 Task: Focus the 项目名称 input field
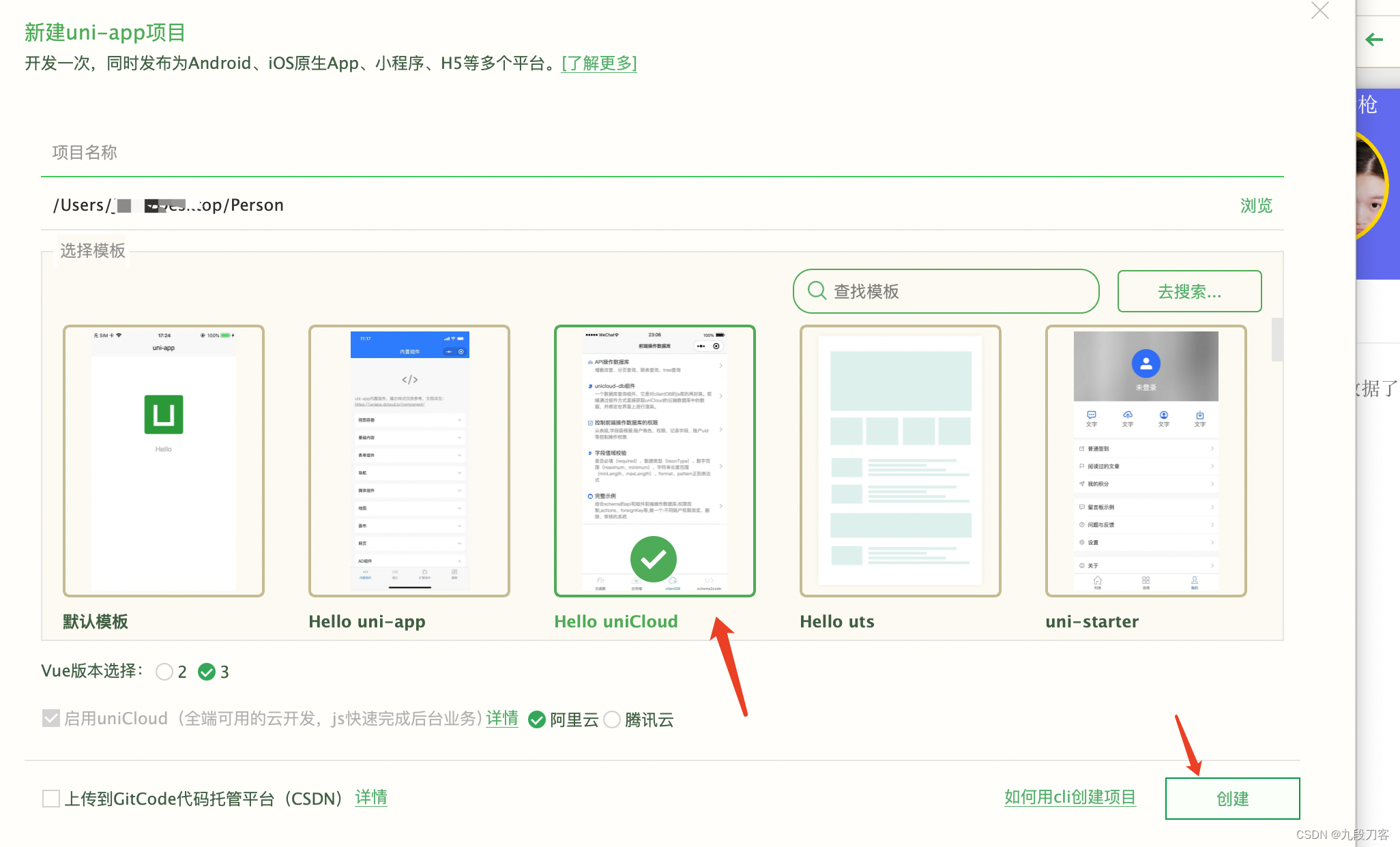pos(662,152)
